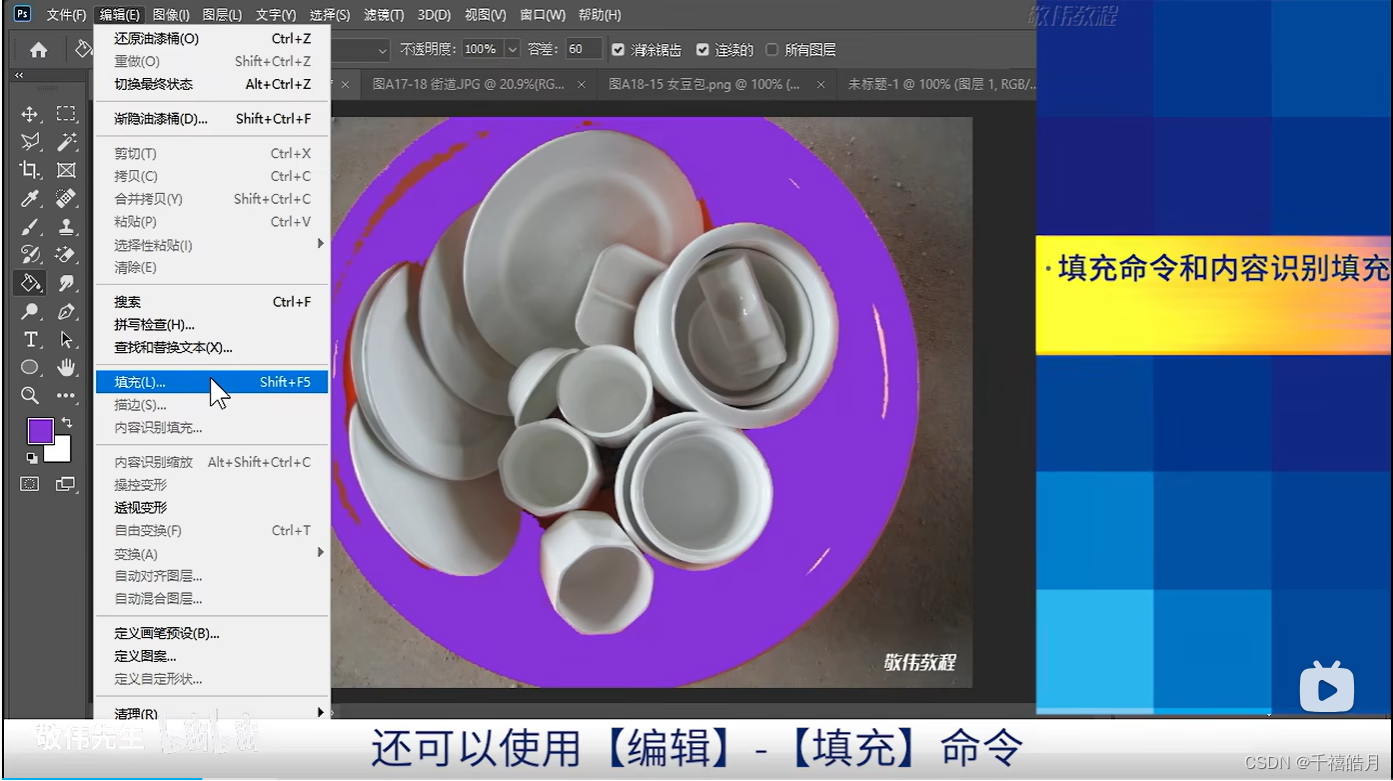Viewport: 1393px width, 781px height.
Task: Select the Hand tool
Action: click(66, 367)
